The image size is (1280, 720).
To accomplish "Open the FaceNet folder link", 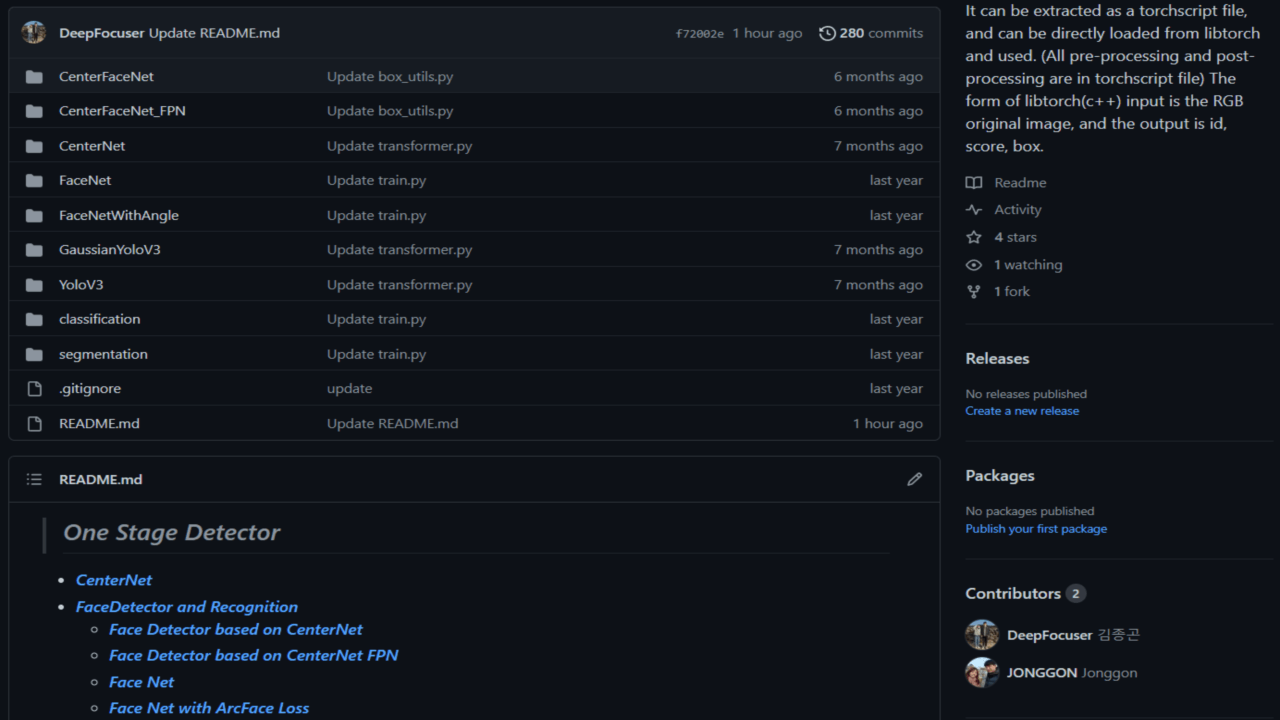I will pyautogui.click(x=85, y=181).
